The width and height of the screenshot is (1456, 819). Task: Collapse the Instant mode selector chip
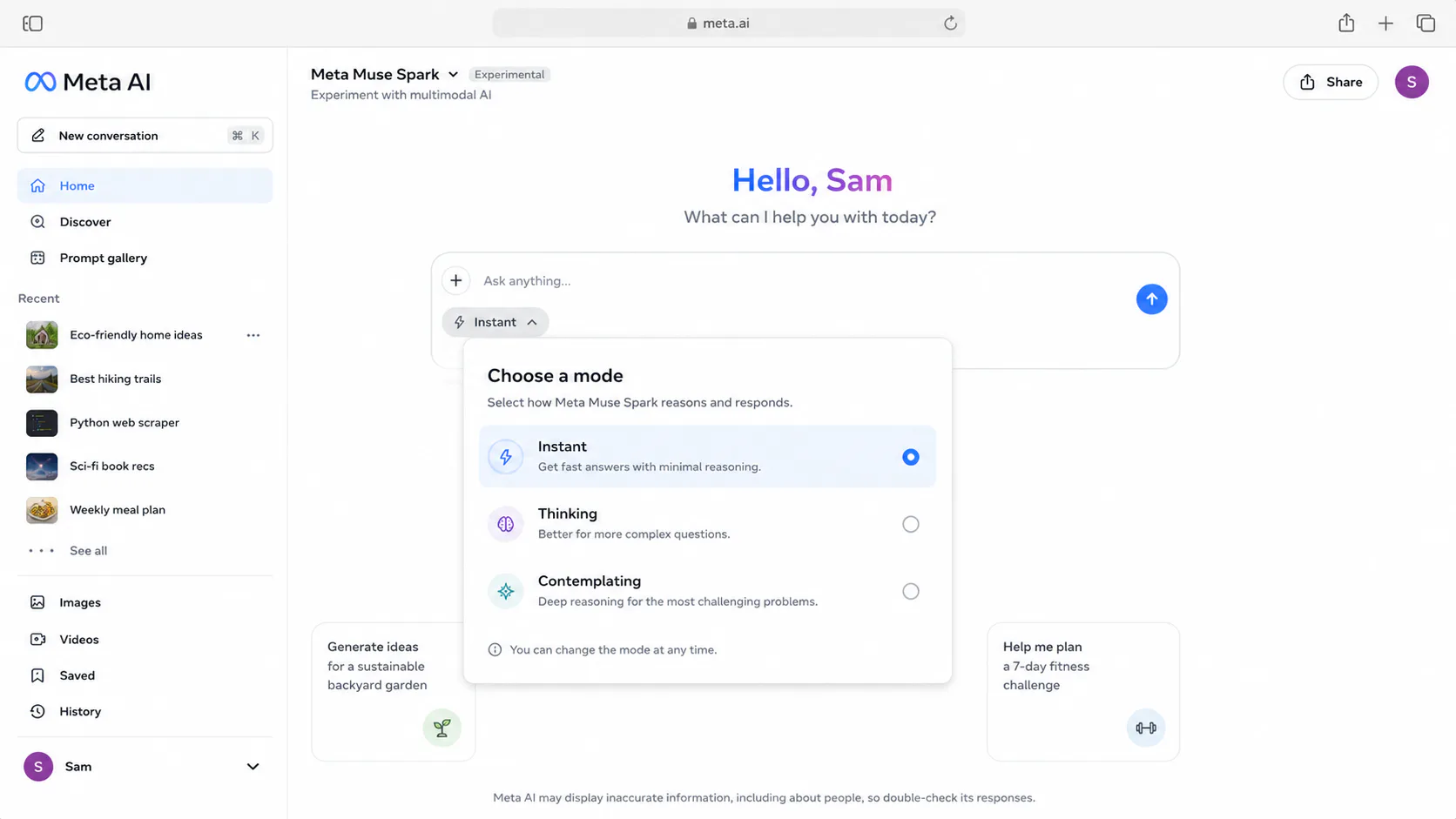[x=495, y=322]
